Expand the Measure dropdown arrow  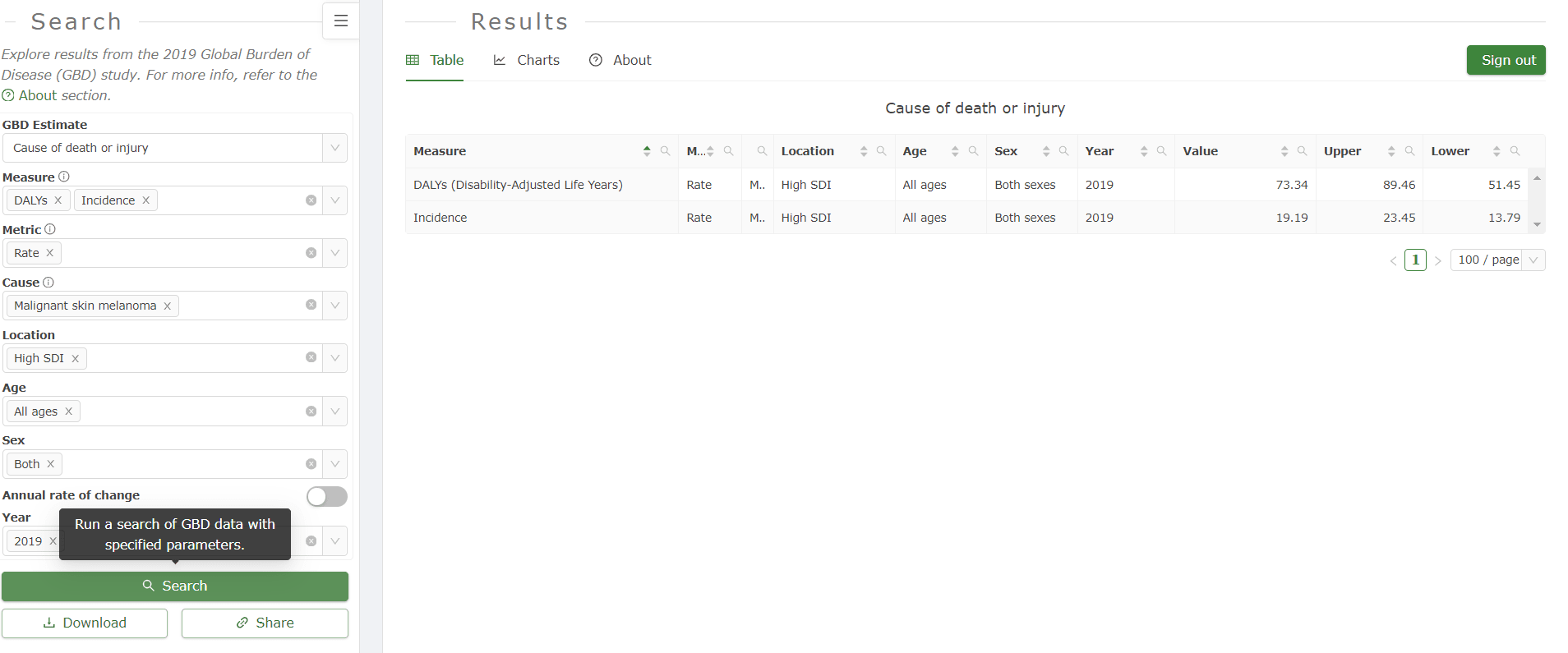coord(334,200)
